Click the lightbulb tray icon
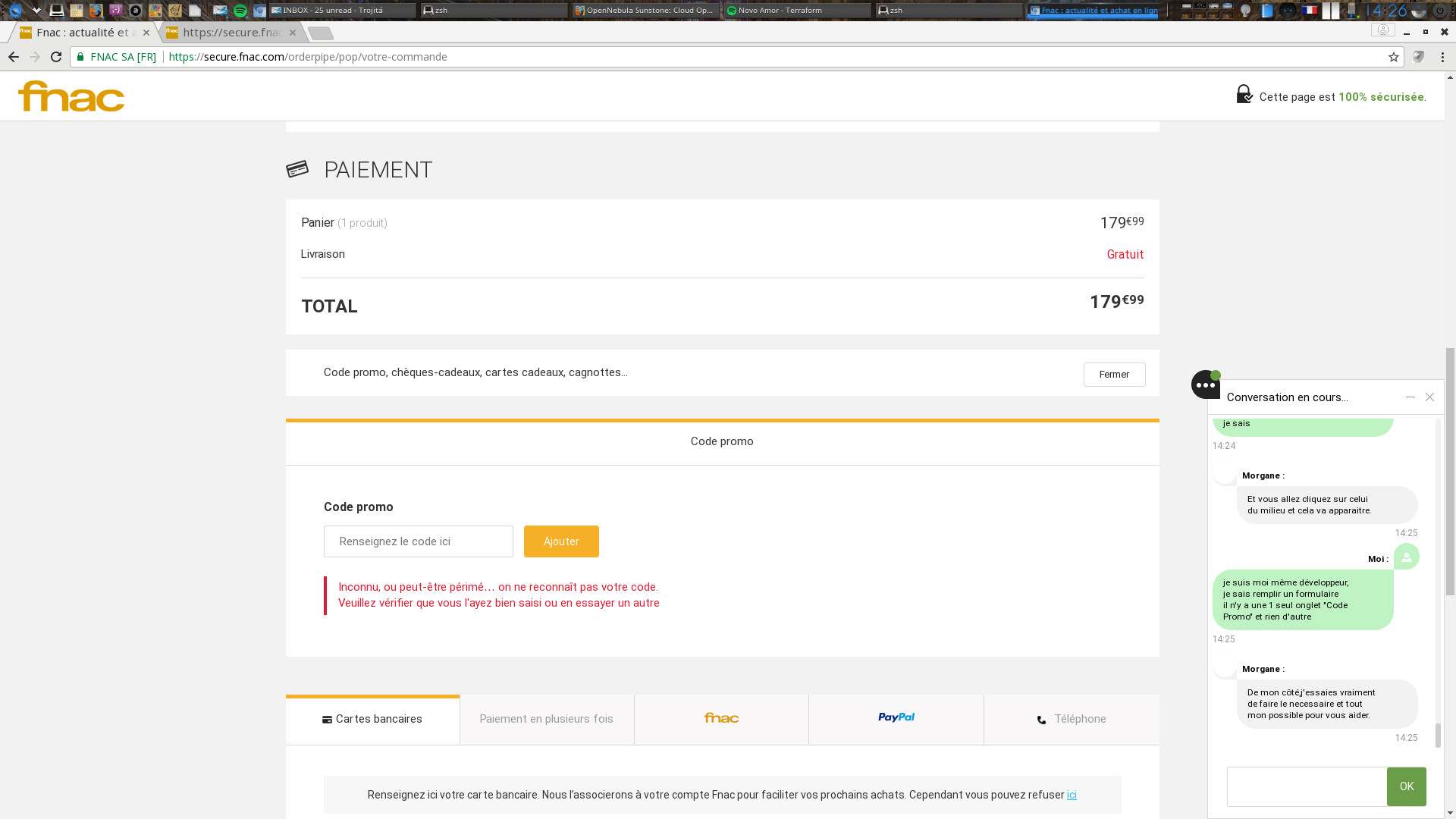The height and width of the screenshot is (819, 1456). [1246, 11]
